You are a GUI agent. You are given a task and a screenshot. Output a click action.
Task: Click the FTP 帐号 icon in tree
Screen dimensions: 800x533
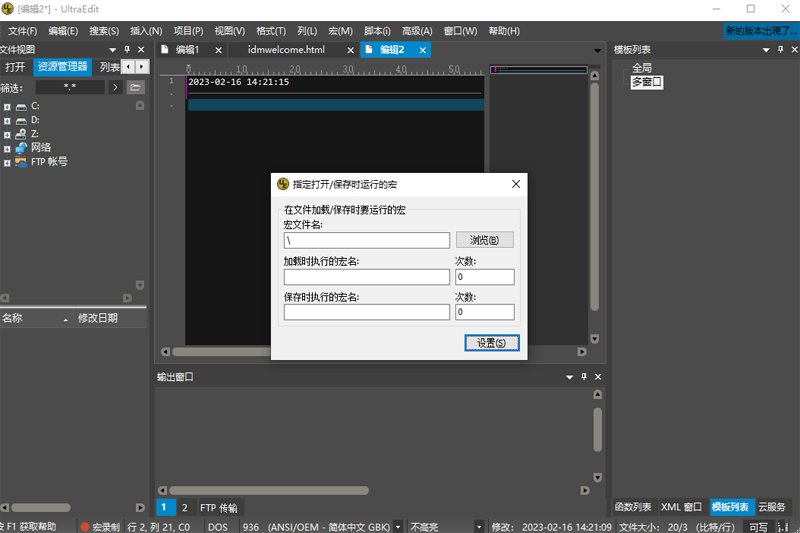tap(21, 161)
